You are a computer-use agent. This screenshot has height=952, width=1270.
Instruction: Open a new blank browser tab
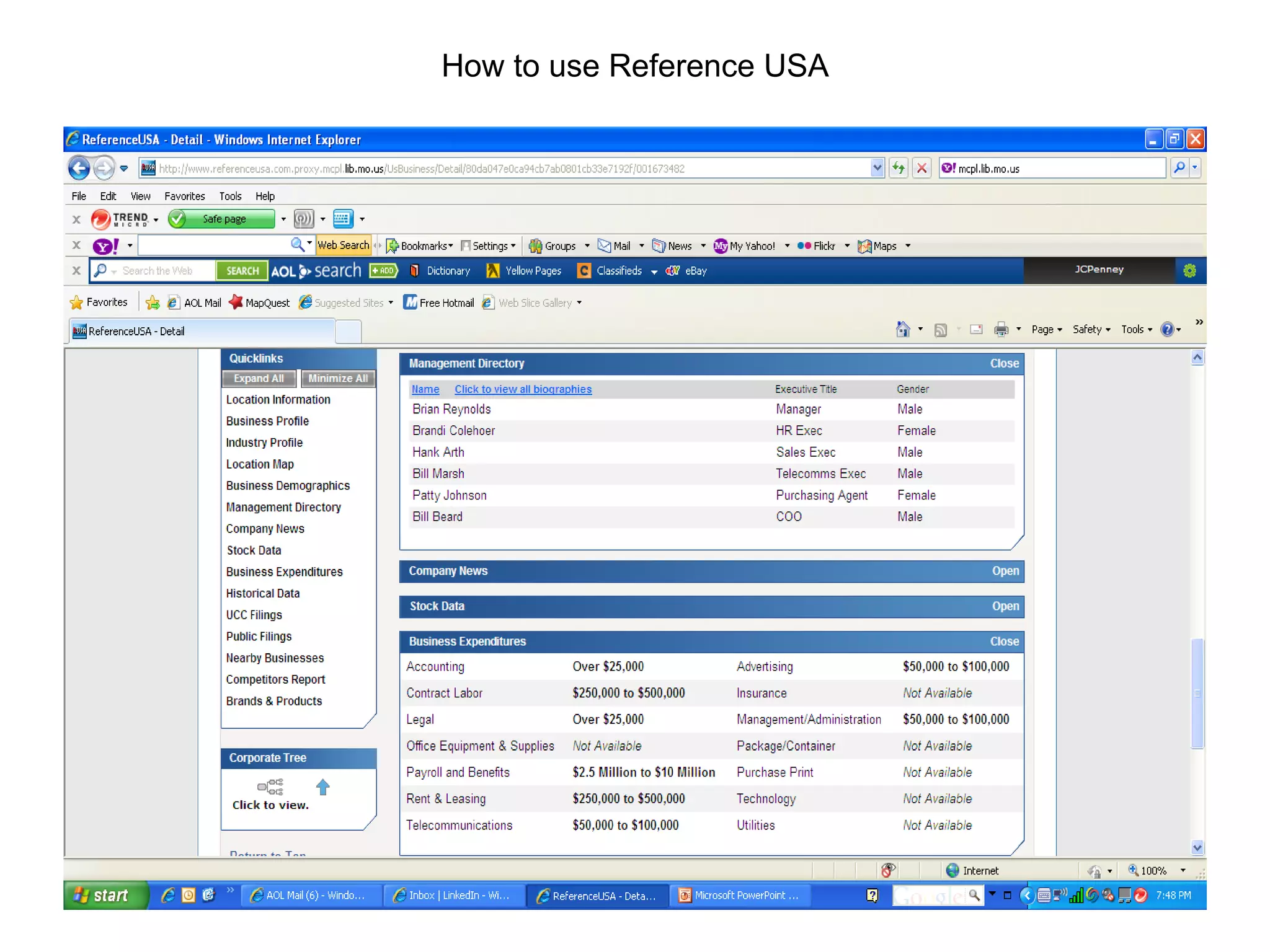point(349,332)
